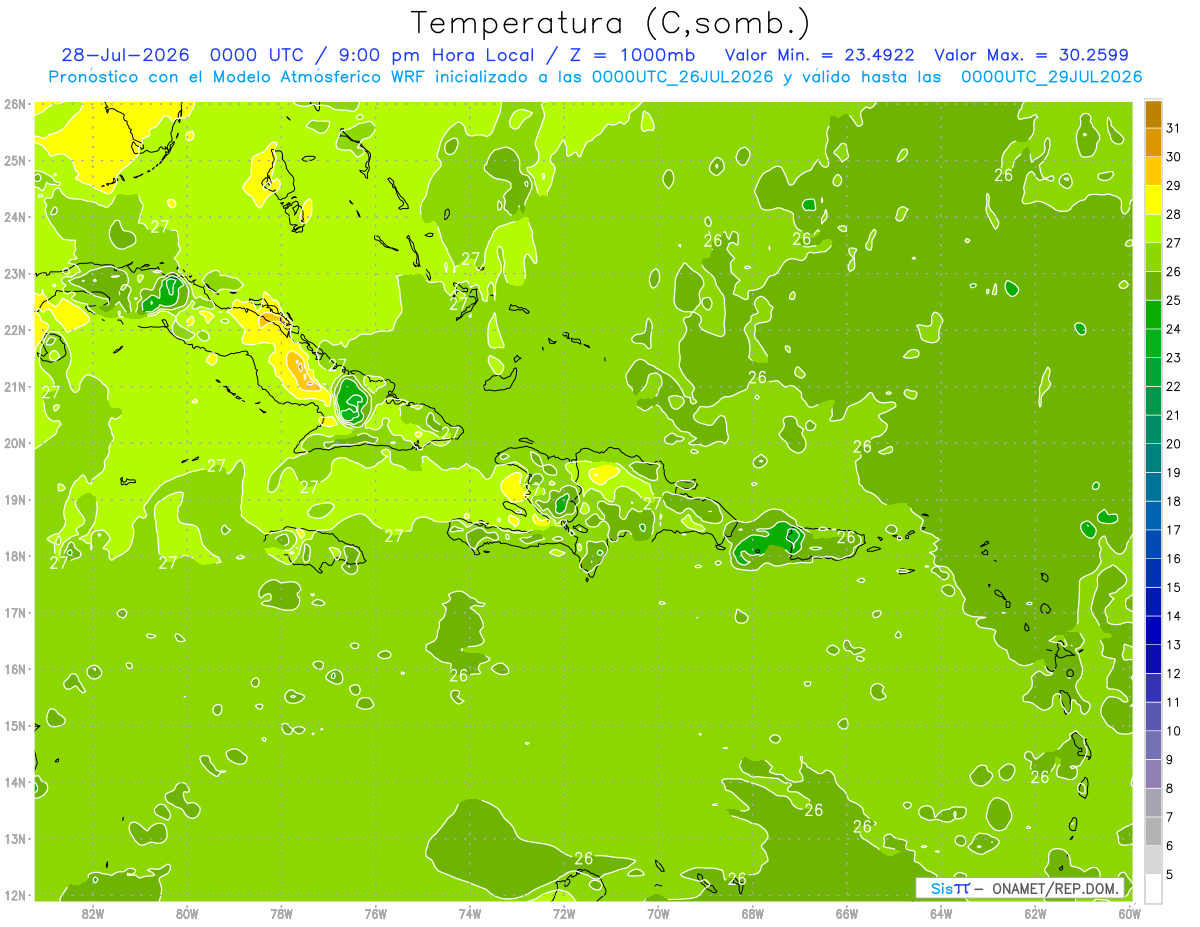The width and height of the screenshot is (1200, 927).
Task: Click the legend value "31"
Action: (x=1174, y=128)
